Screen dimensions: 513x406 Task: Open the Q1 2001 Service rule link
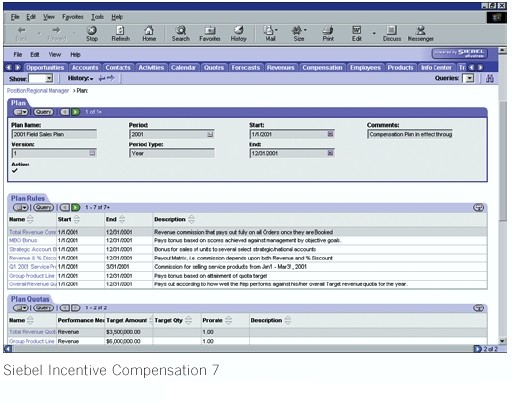(x=33, y=267)
